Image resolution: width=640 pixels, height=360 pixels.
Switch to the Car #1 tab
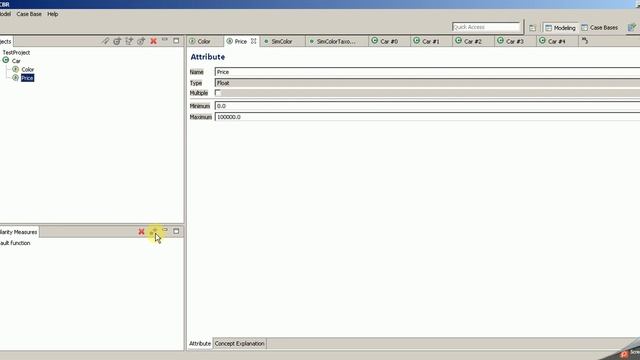(x=431, y=41)
